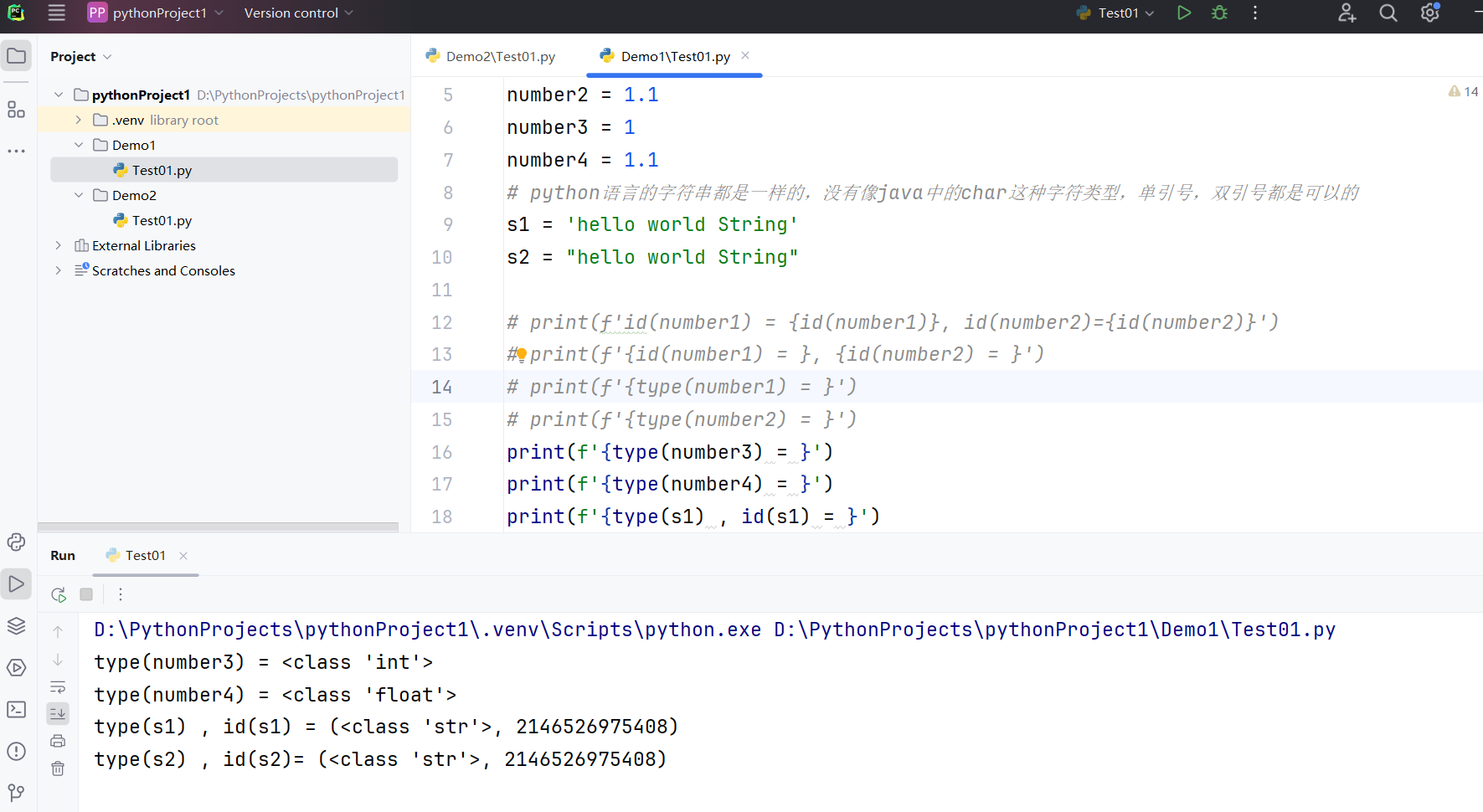Collapse the Demo1 folder
1483x812 pixels.
point(79,144)
